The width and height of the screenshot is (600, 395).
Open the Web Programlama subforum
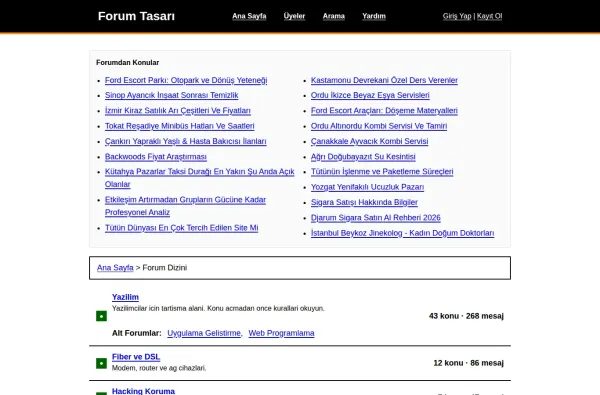pyautogui.click(x=281, y=333)
